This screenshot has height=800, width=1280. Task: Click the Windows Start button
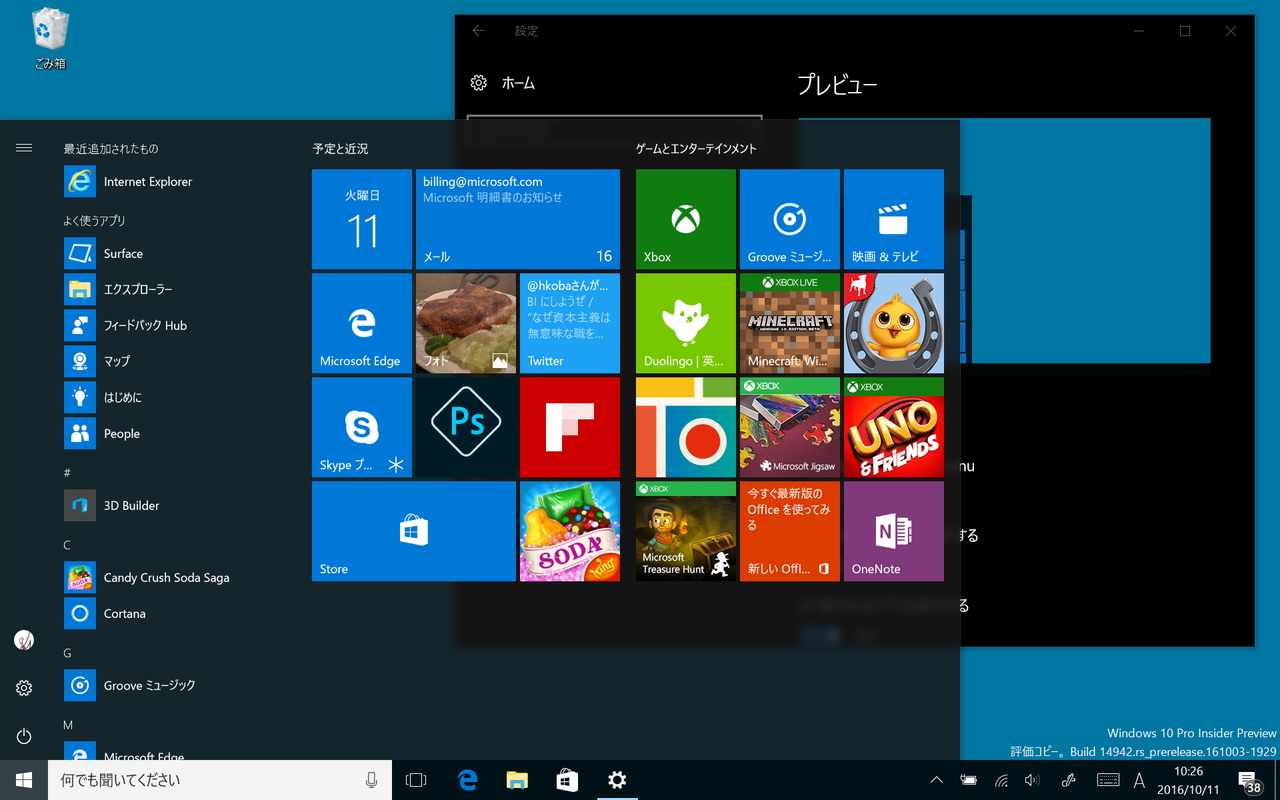(x=24, y=780)
